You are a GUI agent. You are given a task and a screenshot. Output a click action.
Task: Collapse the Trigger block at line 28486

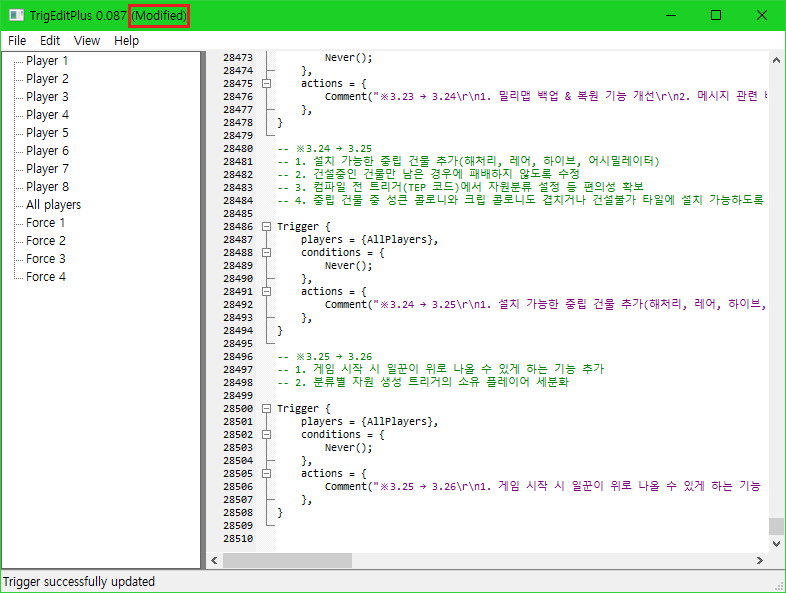click(266, 227)
